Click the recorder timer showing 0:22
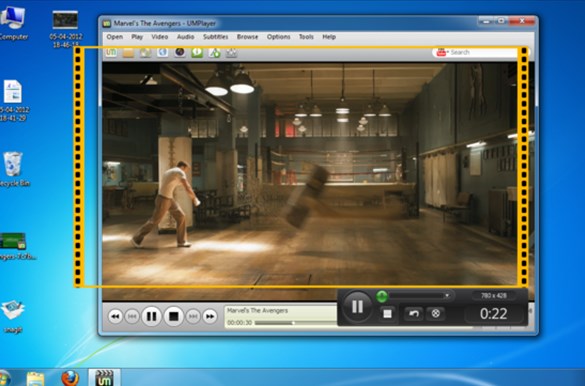Screen dimensions: 585x386 pyautogui.click(x=494, y=314)
